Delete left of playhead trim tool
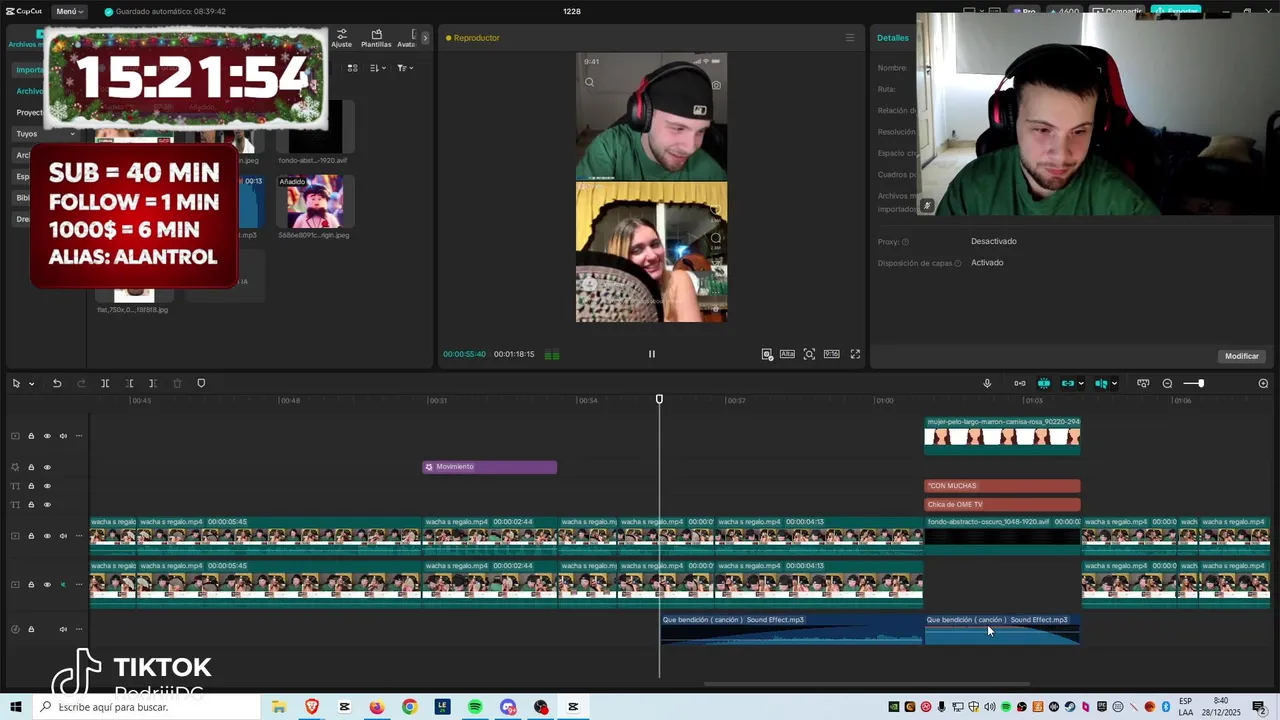 [x=129, y=383]
